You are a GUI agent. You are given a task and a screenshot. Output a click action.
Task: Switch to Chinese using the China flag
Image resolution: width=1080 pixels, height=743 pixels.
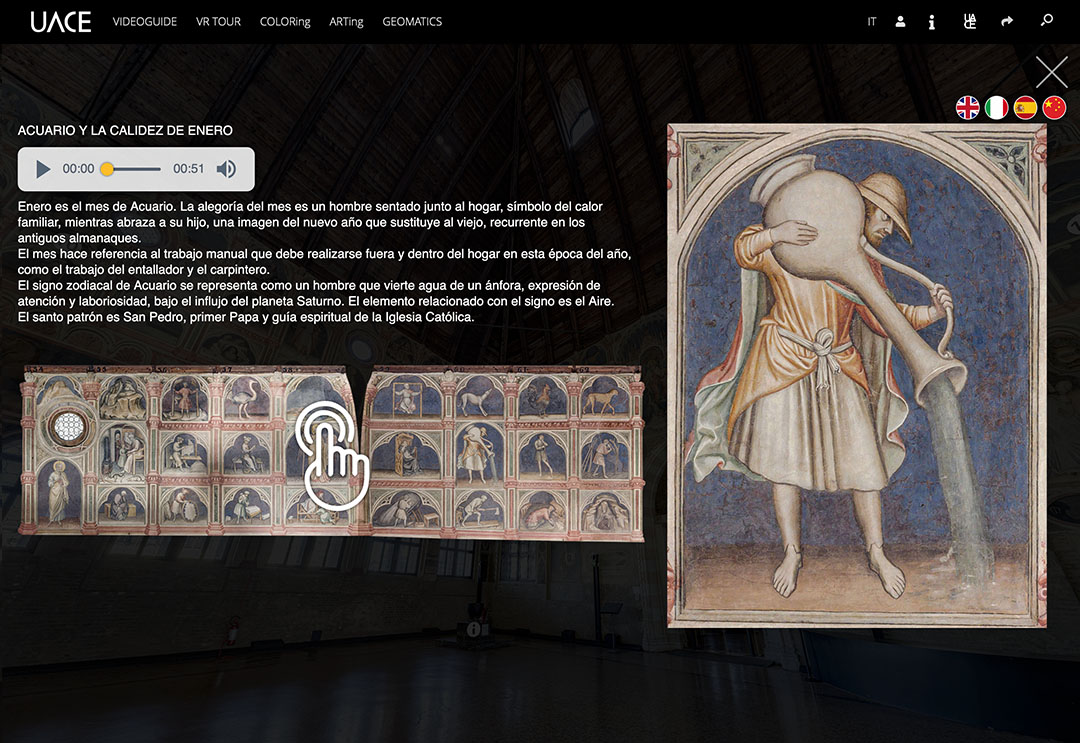1054,108
